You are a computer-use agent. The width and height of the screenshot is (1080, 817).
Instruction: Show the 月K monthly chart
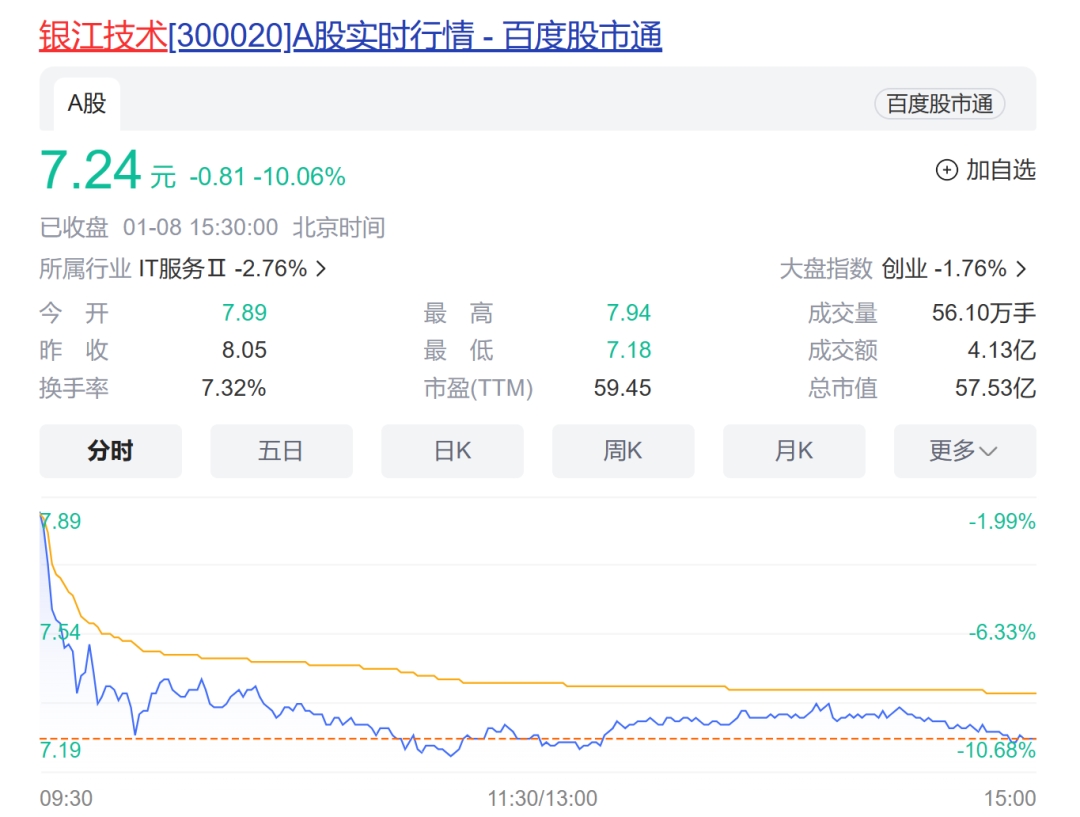[793, 451]
